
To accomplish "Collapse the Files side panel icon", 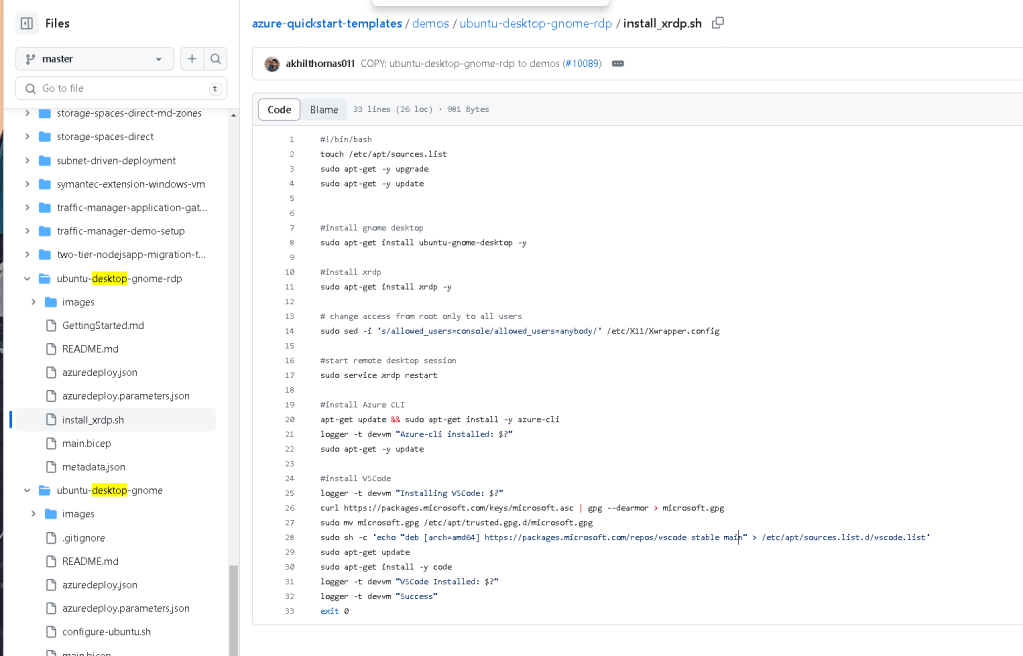I will 27,23.
